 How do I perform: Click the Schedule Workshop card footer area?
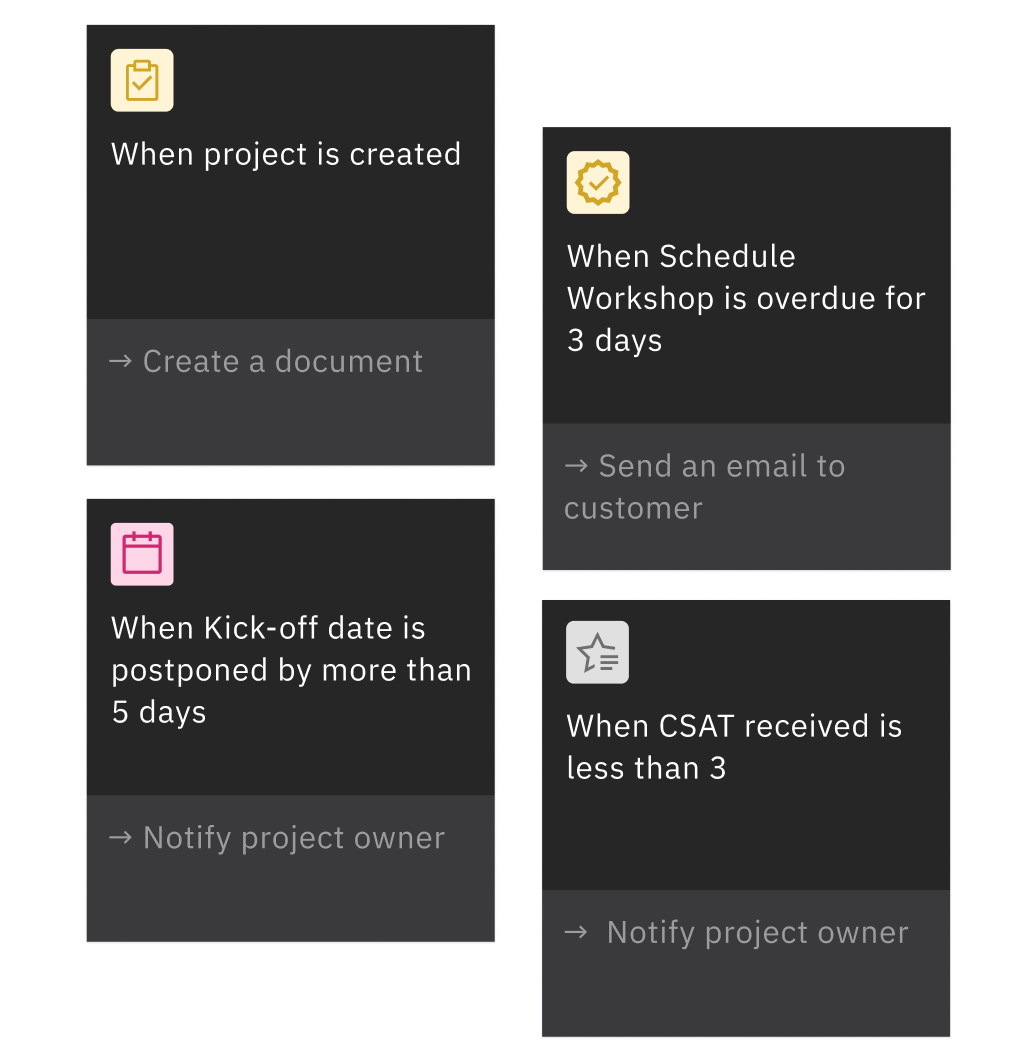click(x=746, y=497)
